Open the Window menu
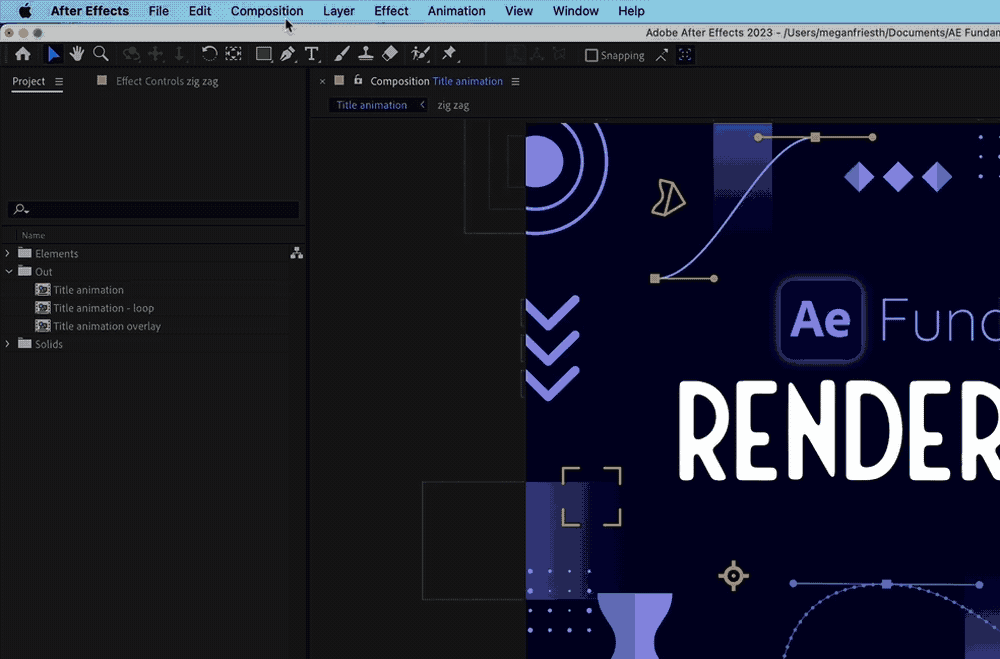The image size is (1000, 659). [576, 11]
